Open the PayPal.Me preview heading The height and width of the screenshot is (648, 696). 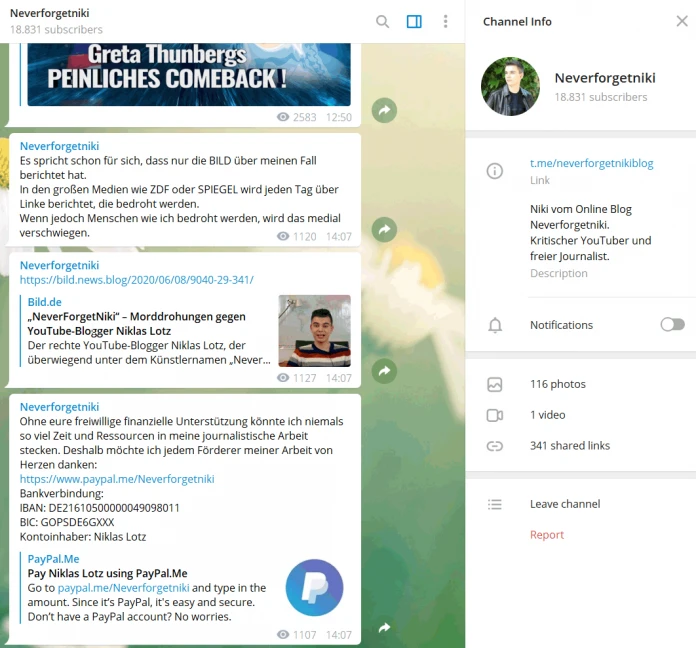(x=53, y=559)
